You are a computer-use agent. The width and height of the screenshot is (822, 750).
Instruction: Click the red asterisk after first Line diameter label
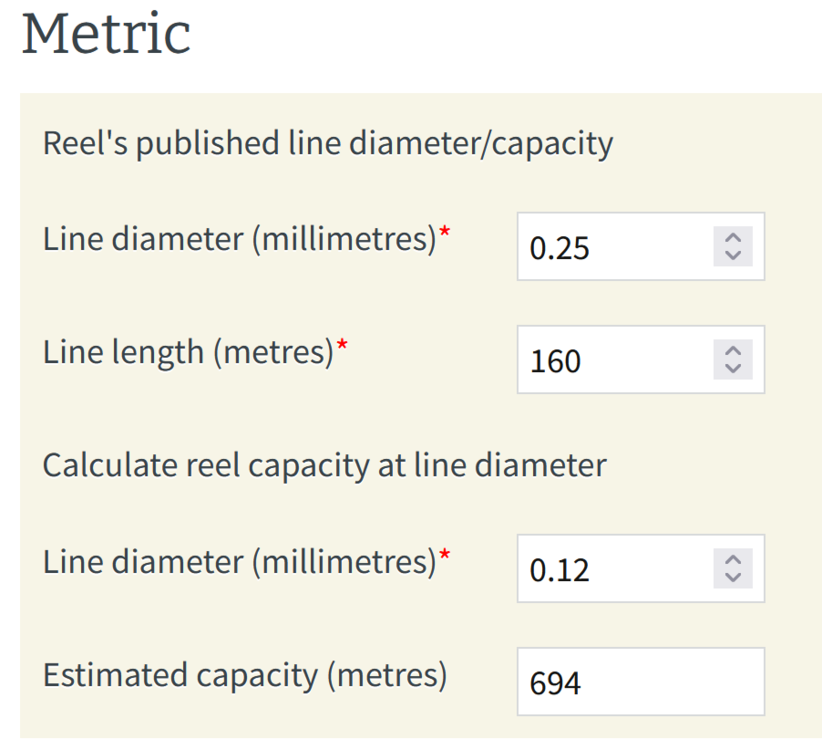click(445, 231)
